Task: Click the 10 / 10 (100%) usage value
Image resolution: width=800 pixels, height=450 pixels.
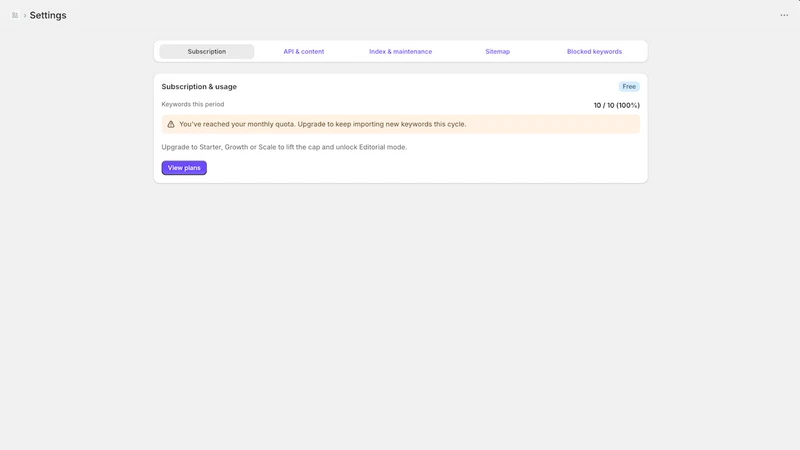Action: 616,105
